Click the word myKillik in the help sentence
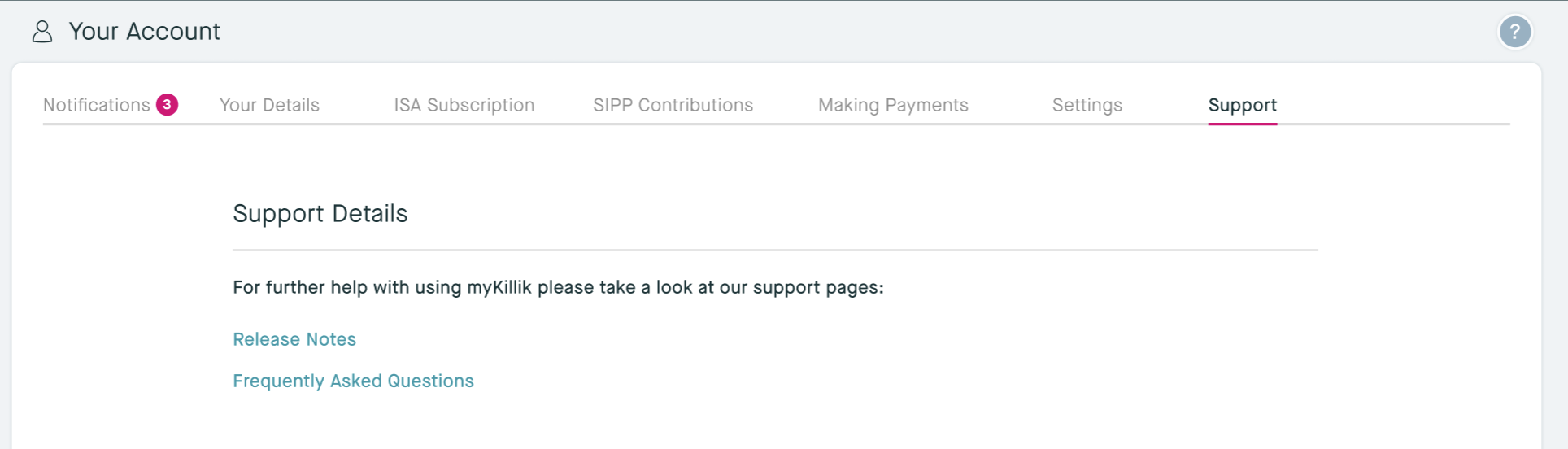Screen dimensions: 1568x449 pyautogui.click(x=499, y=287)
